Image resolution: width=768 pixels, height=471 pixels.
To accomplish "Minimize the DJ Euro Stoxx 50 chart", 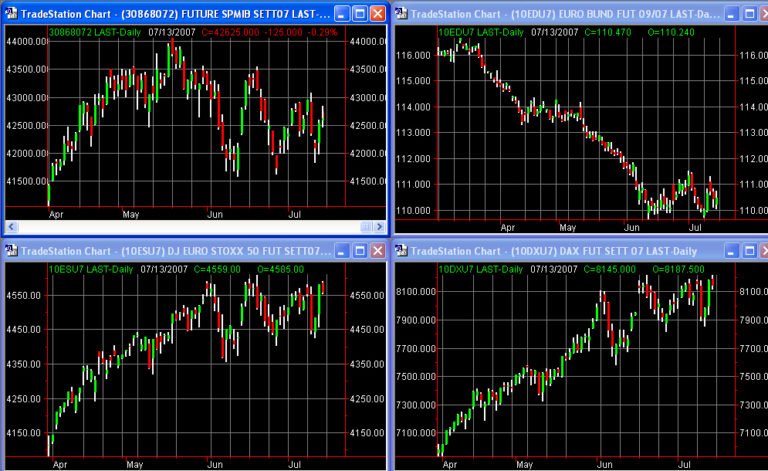I will 340,250.
